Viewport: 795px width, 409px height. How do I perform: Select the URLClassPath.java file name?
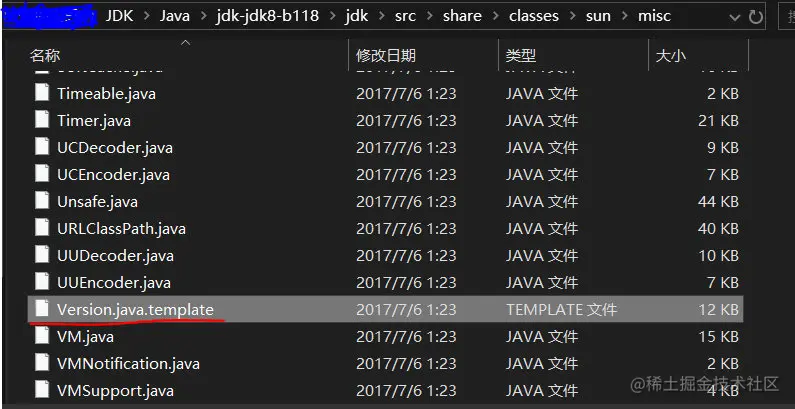coord(122,229)
